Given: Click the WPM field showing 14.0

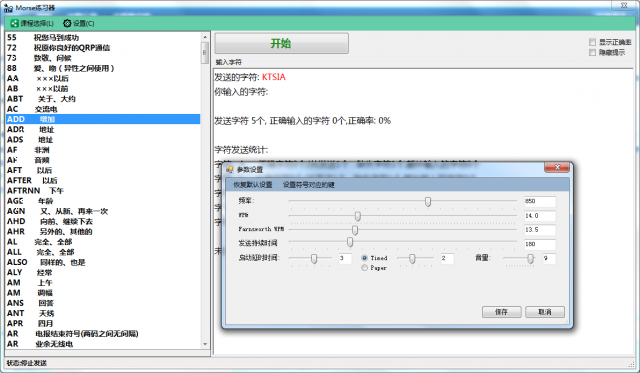Looking at the screenshot, I should point(540,215).
